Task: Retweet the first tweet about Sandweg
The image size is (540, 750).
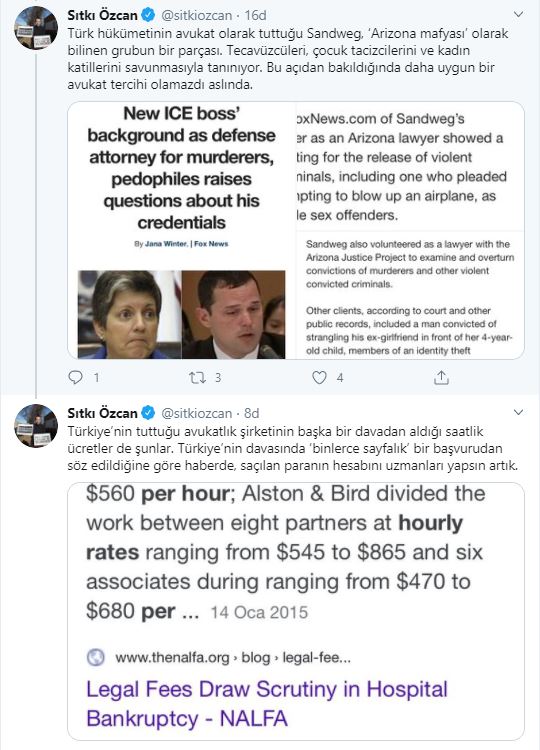Action: point(197,378)
